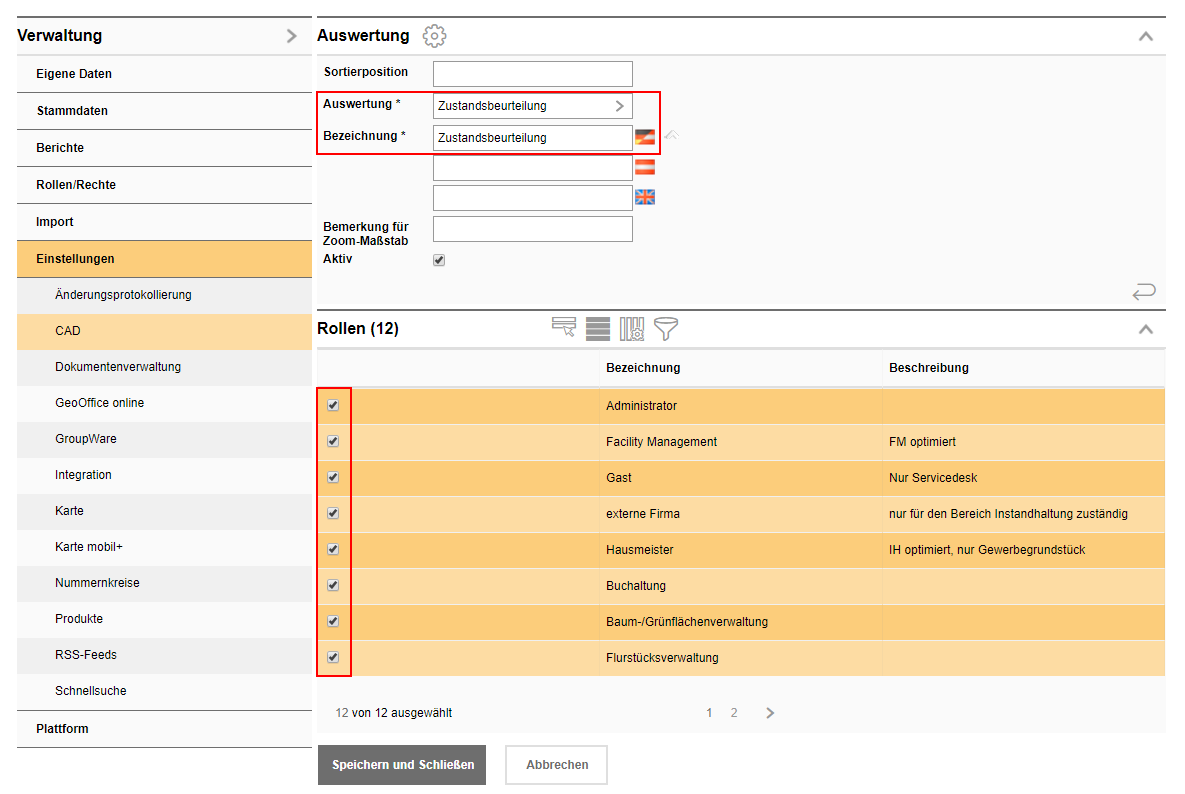Uncheck the Aktiv checkbox

(438, 260)
